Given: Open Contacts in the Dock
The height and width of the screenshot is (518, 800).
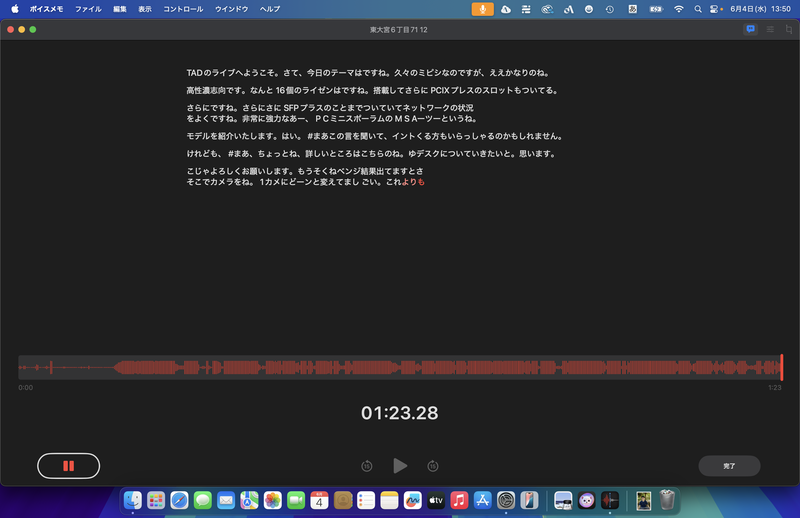Looking at the screenshot, I should click(x=343, y=500).
